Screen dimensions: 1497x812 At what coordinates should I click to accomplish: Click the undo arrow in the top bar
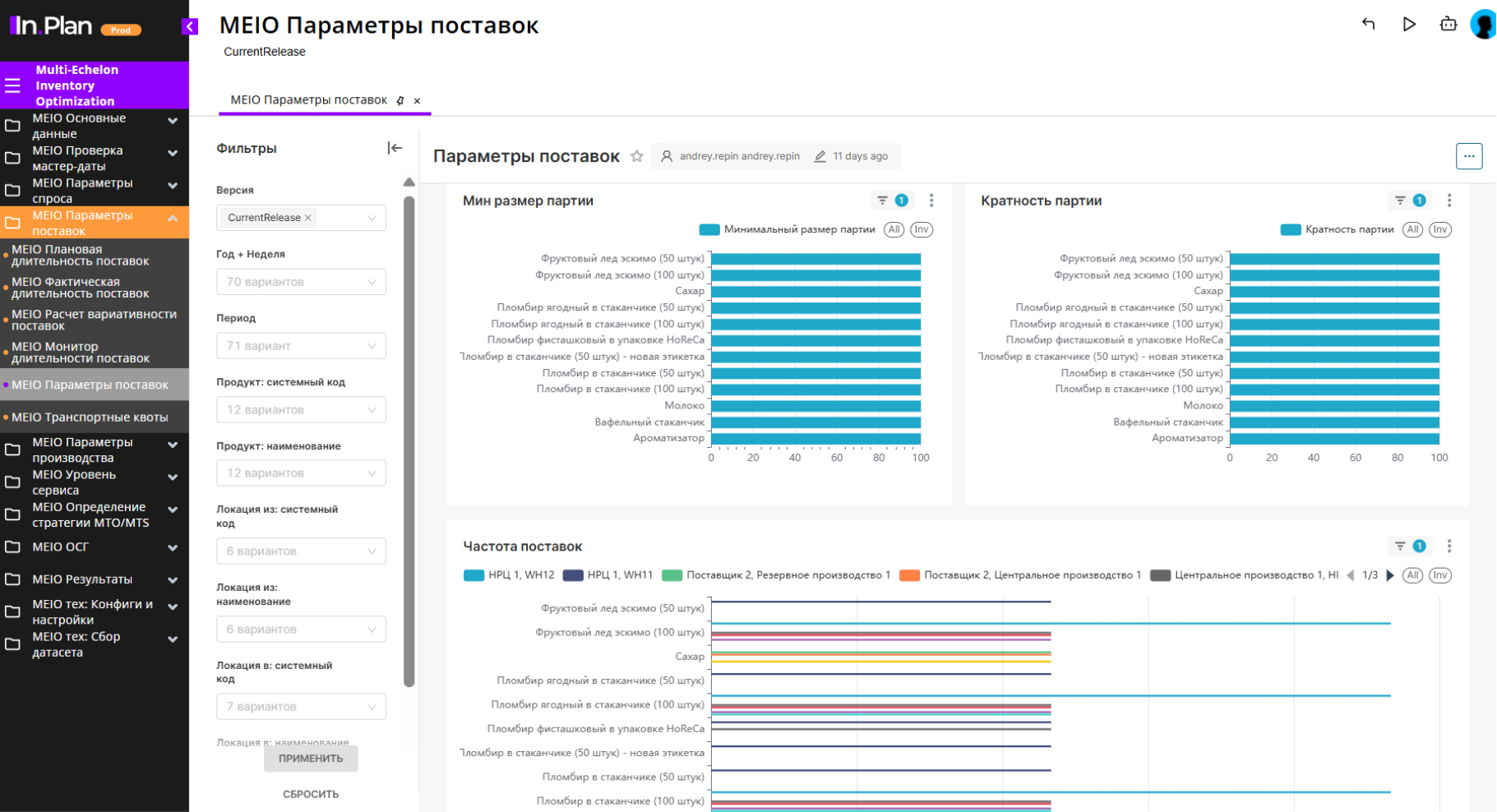click(x=1368, y=24)
